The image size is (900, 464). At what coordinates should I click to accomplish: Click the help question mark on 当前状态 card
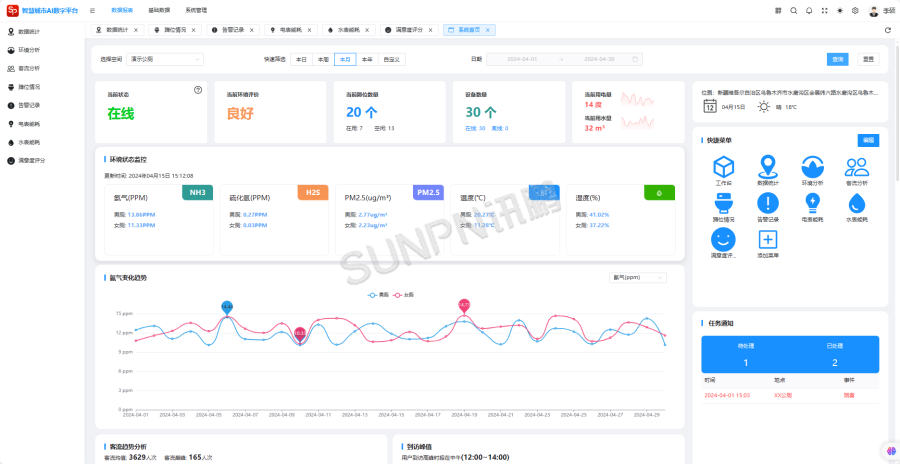[x=198, y=90]
